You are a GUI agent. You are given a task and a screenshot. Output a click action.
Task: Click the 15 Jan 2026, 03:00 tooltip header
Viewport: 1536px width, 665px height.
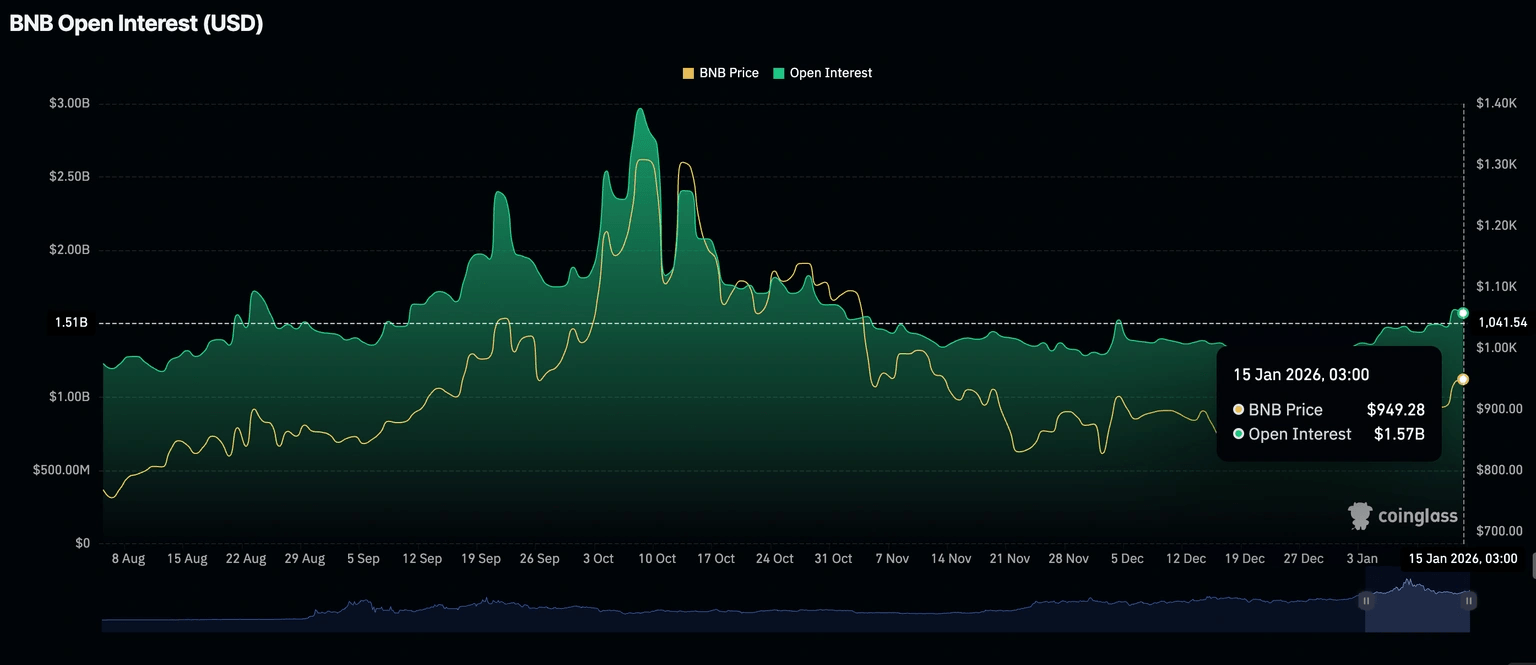click(1300, 374)
